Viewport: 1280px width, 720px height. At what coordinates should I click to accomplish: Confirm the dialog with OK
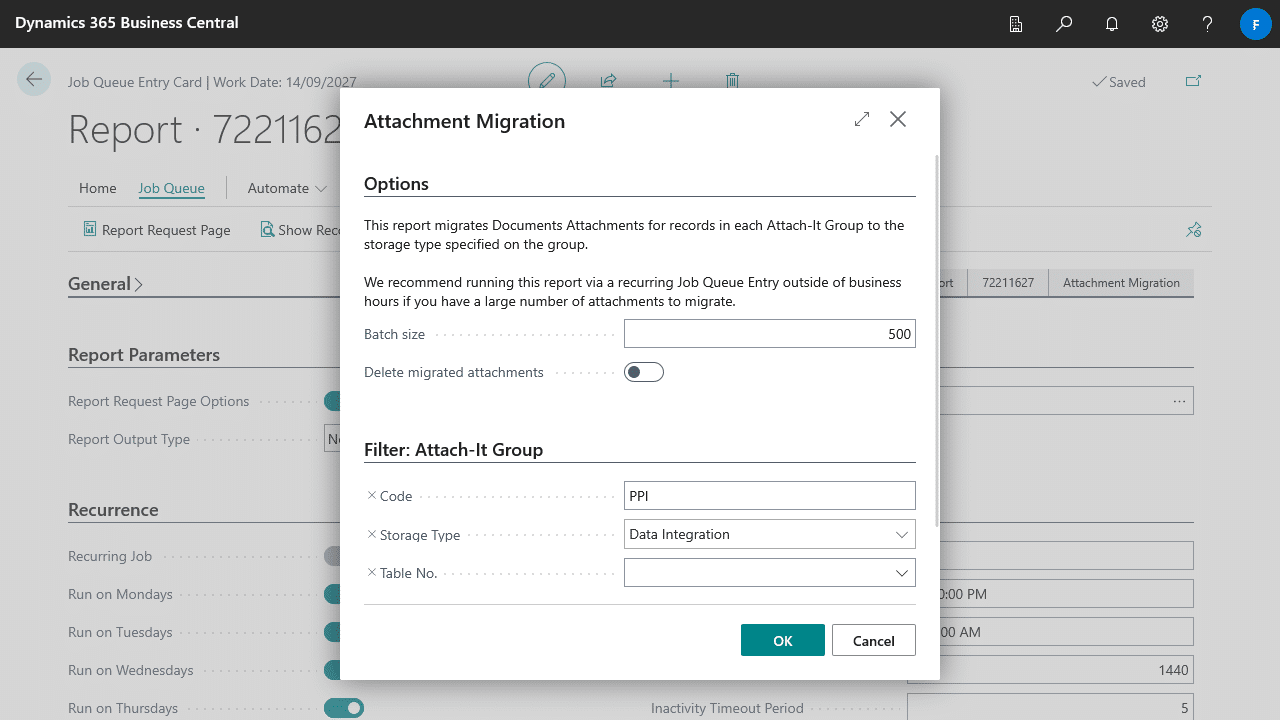tap(782, 640)
